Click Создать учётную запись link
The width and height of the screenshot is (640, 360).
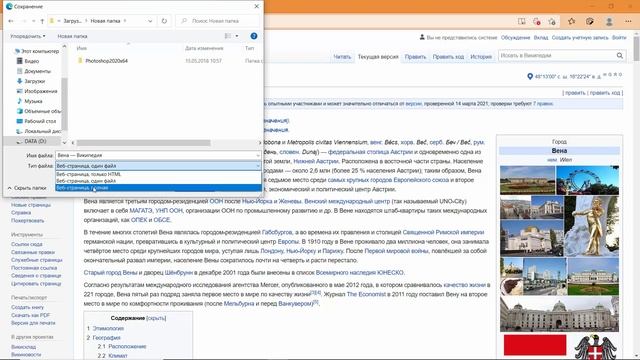click(x=580, y=37)
